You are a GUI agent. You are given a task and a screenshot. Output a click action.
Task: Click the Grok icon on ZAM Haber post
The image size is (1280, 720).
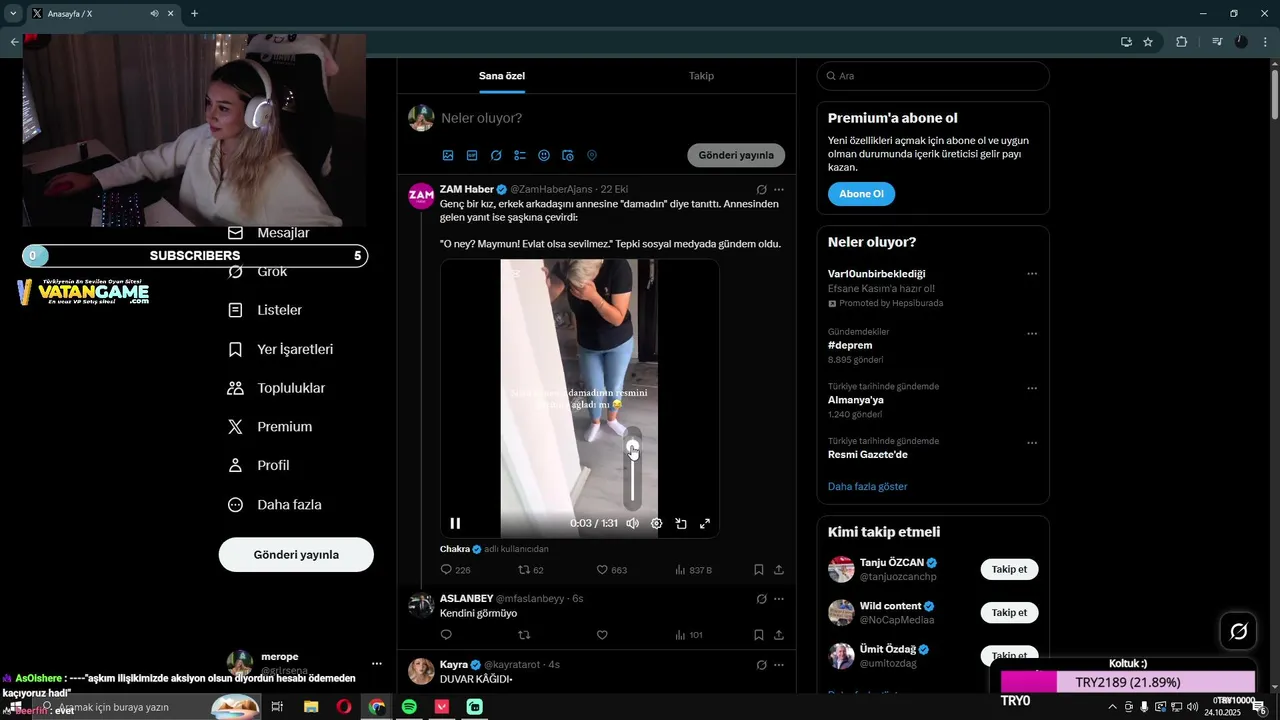coord(761,189)
